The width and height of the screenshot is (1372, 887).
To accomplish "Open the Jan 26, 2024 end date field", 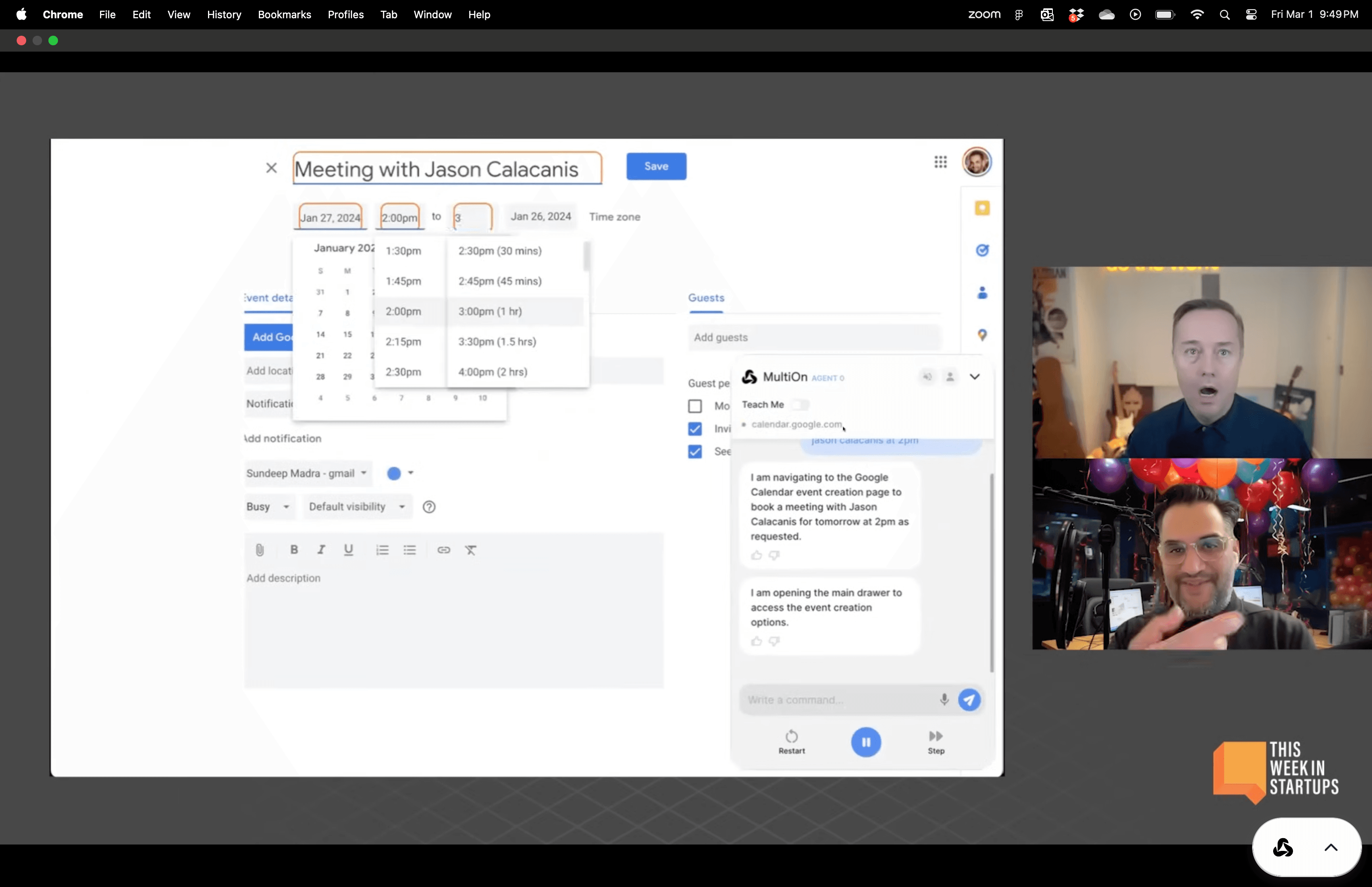I will pos(541,216).
